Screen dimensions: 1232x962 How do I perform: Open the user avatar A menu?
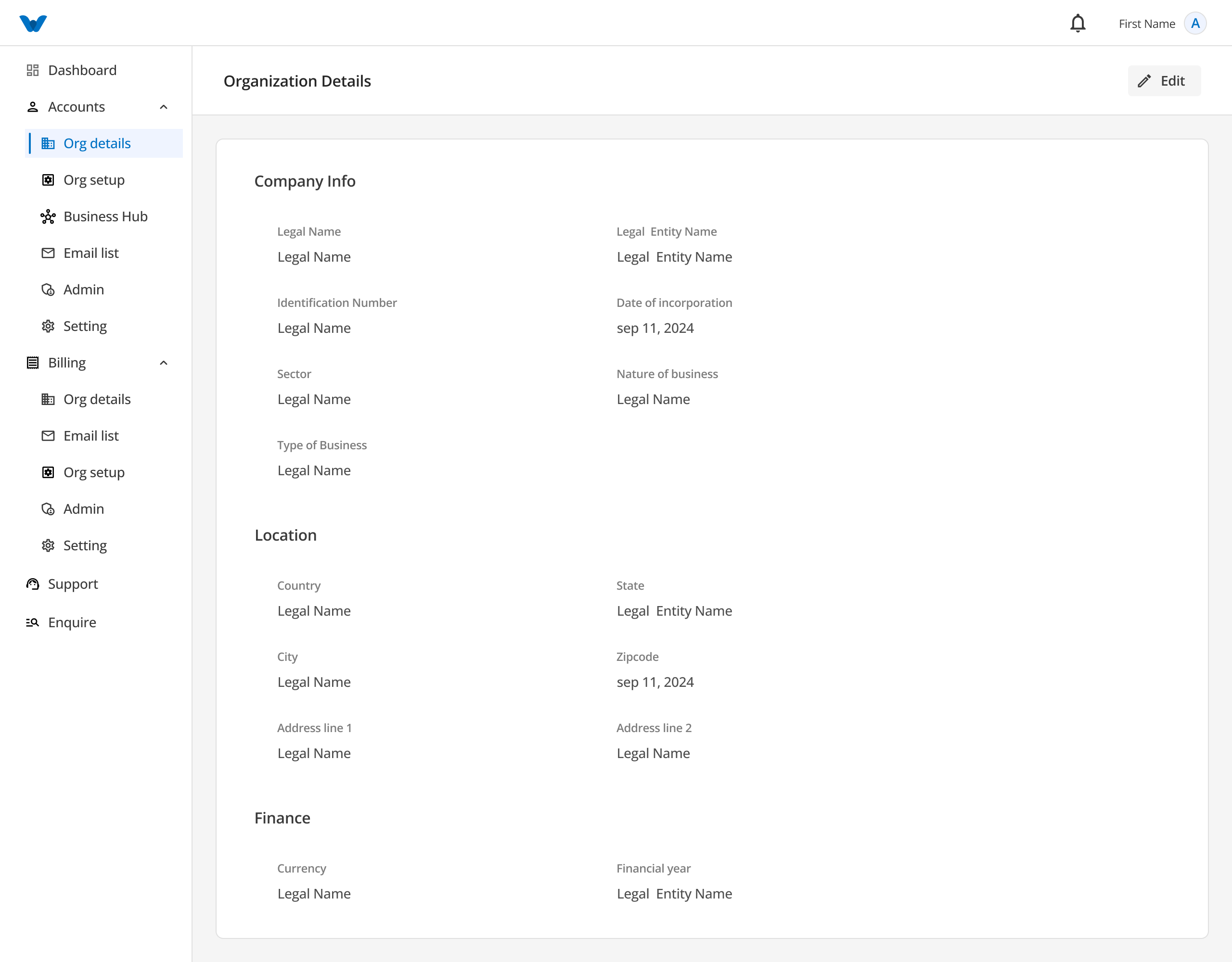(1195, 23)
